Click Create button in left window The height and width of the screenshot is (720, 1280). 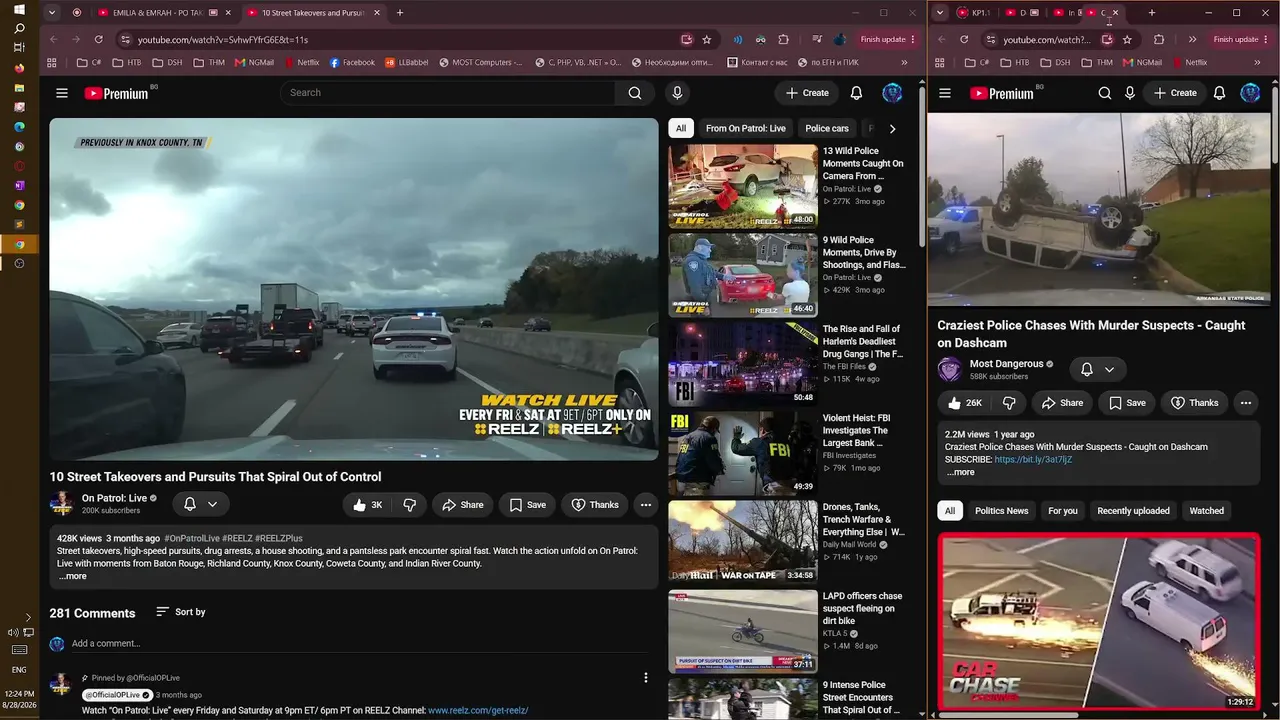coord(807,93)
